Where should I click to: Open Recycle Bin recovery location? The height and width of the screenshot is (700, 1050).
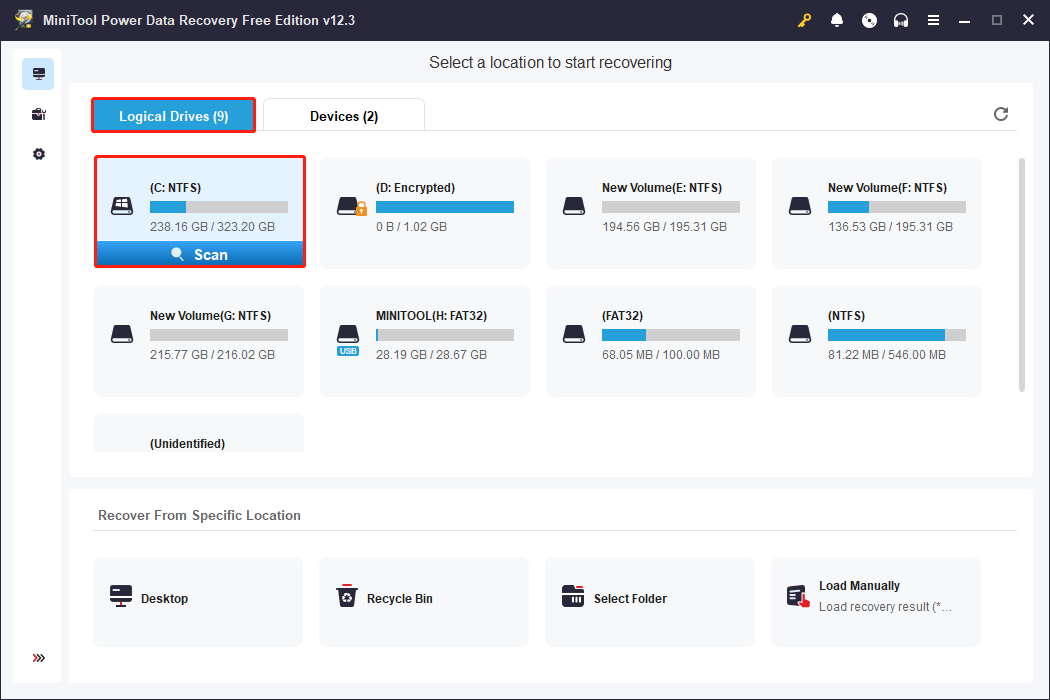click(x=423, y=601)
